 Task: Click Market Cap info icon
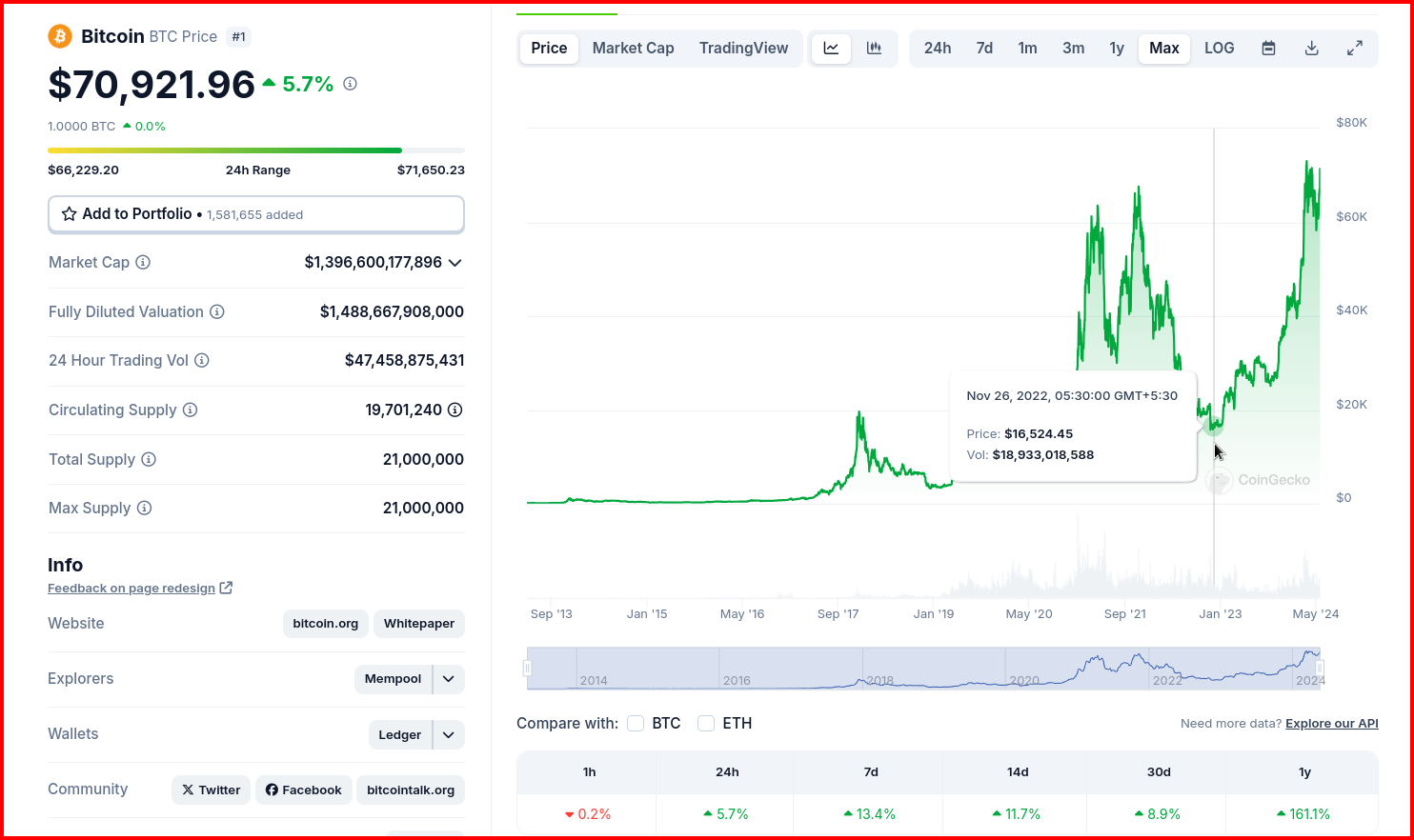[143, 262]
